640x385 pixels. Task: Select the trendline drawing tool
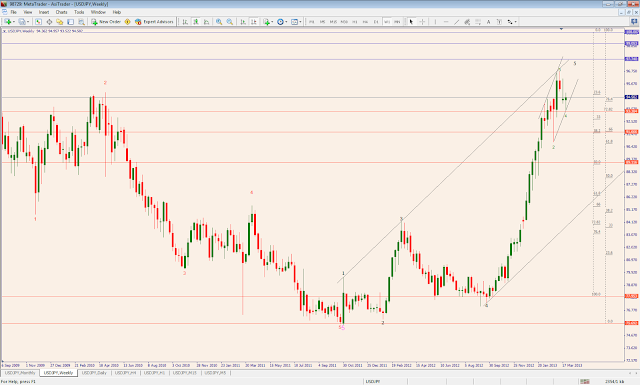456,22
